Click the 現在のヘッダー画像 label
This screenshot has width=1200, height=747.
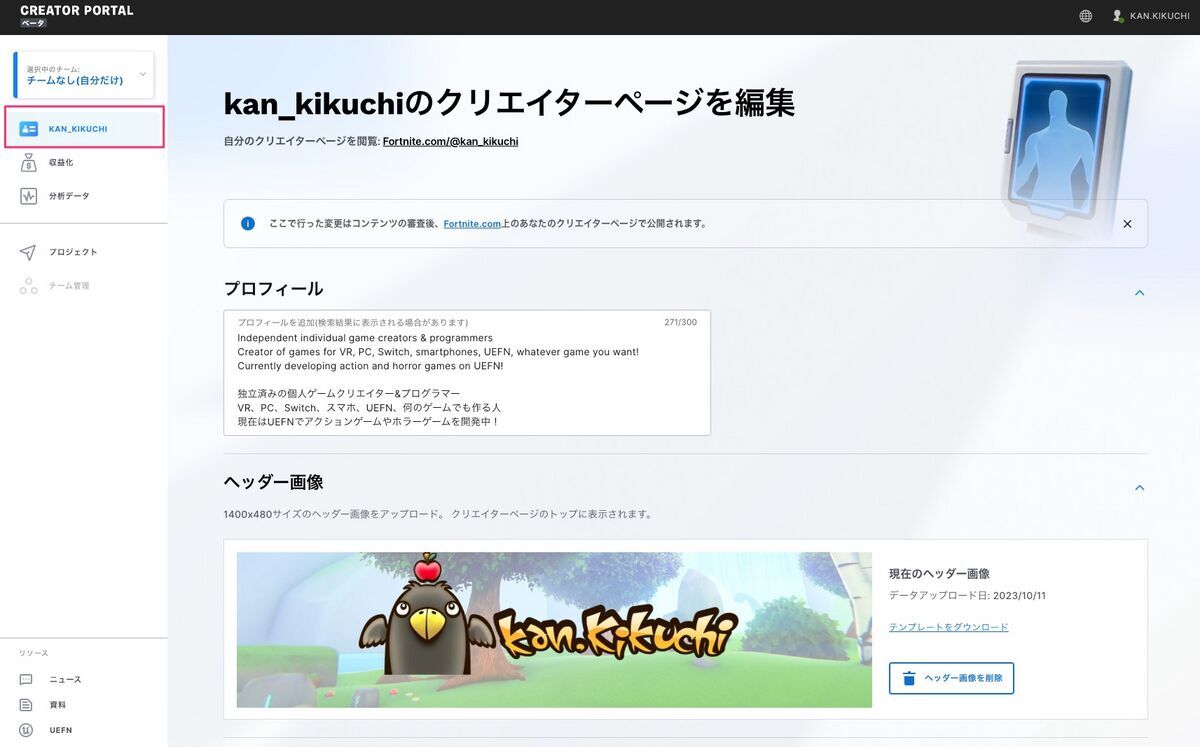(x=939, y=574)
